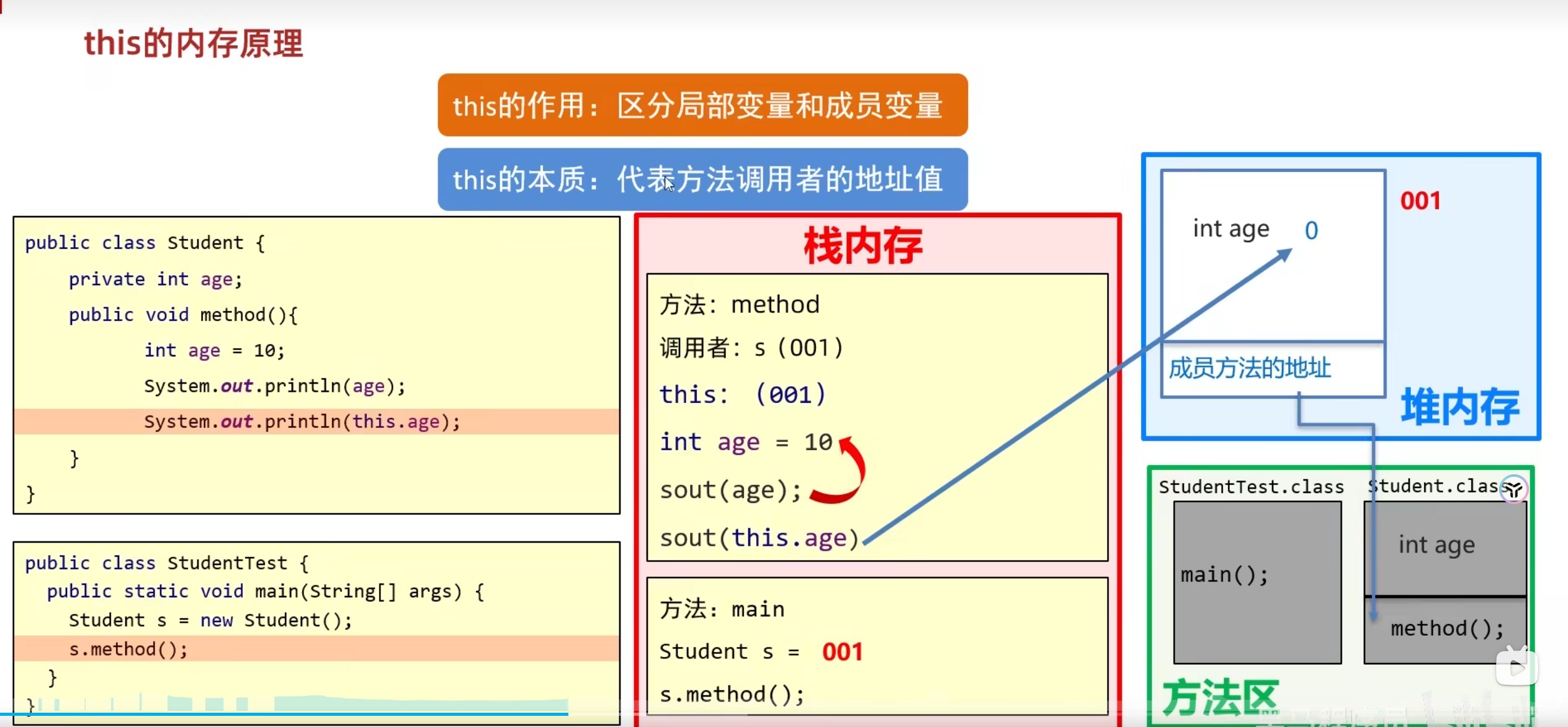The image size is (1568, 727).
Task: Click the 栈内存 heading
Action: [862, 245]
